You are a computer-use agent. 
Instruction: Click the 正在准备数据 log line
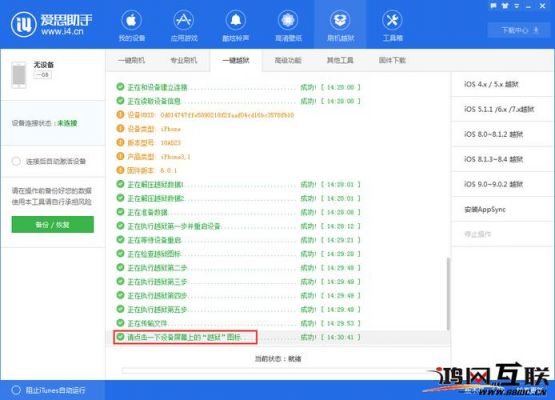click(238, 212)
